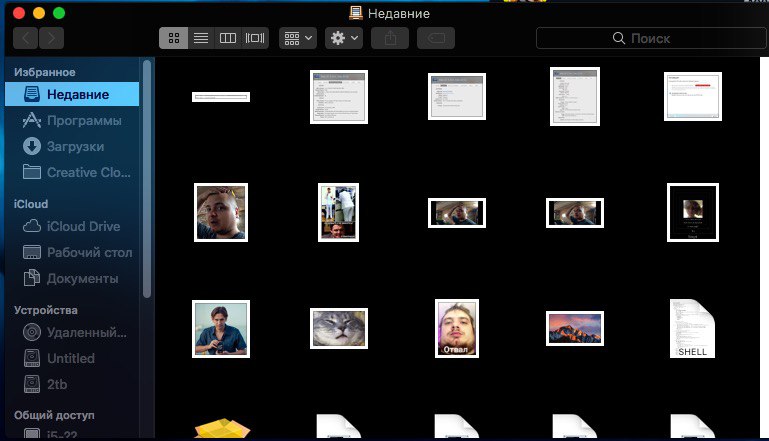Select the yellow open box icon
Screen dimensions: 769x441
pos(222,428)
